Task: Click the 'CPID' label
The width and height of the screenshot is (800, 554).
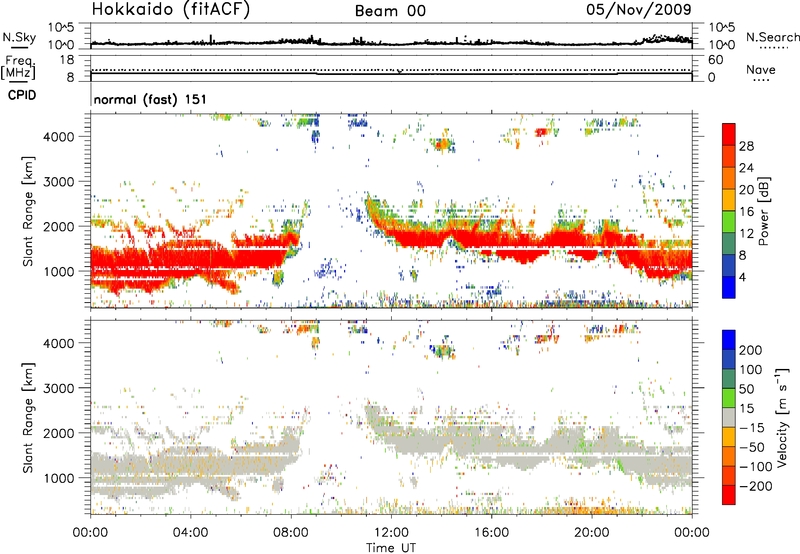Action: (x=22, y=95)
